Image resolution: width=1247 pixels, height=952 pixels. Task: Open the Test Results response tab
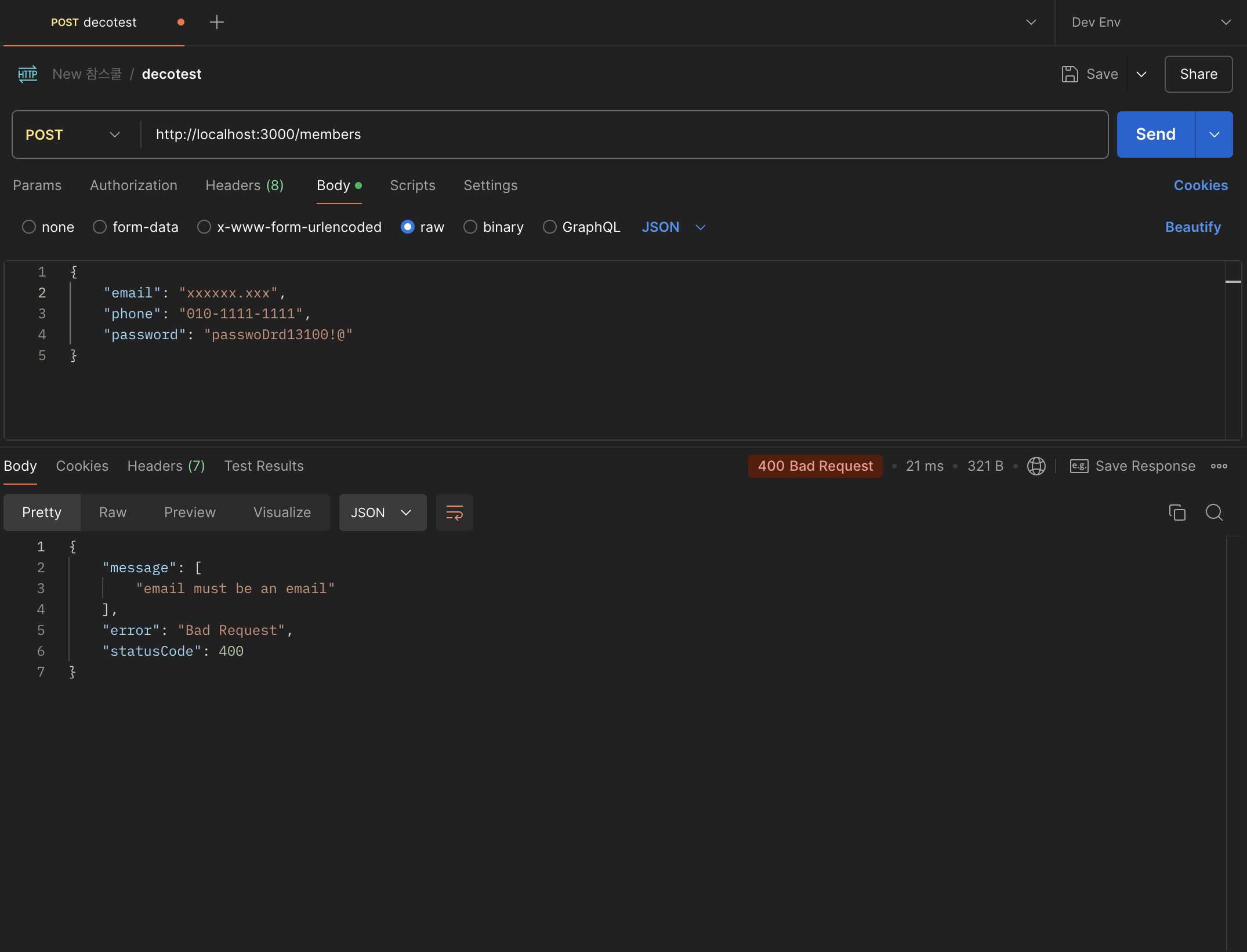264,466
